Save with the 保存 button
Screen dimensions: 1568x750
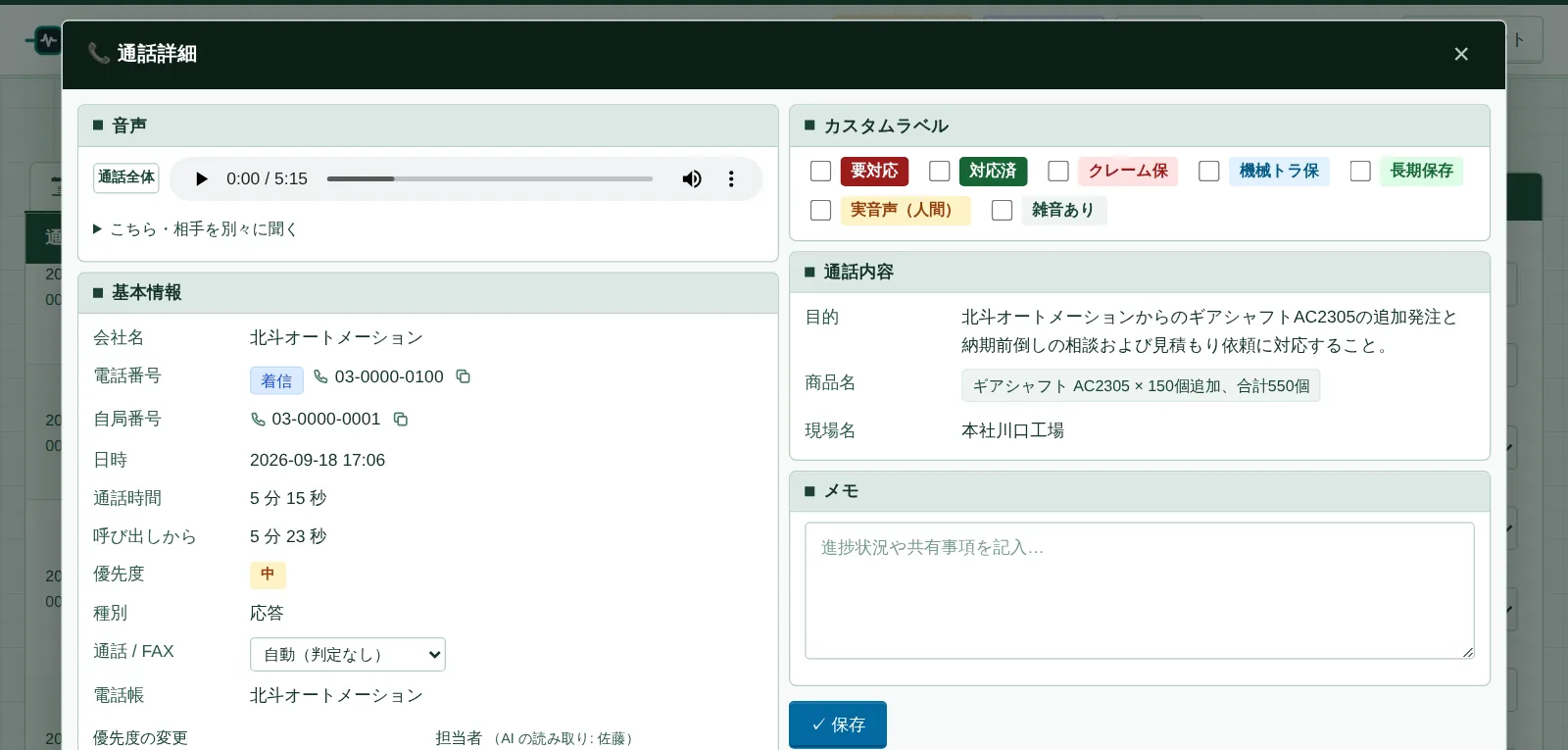pyautogui.click(x=838, y=725)
